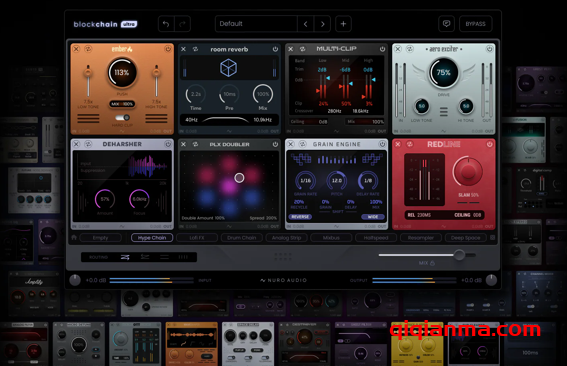Click the Room Reverb cube display
The width and height of the screenshot is (567, 366).
point(229,68)
